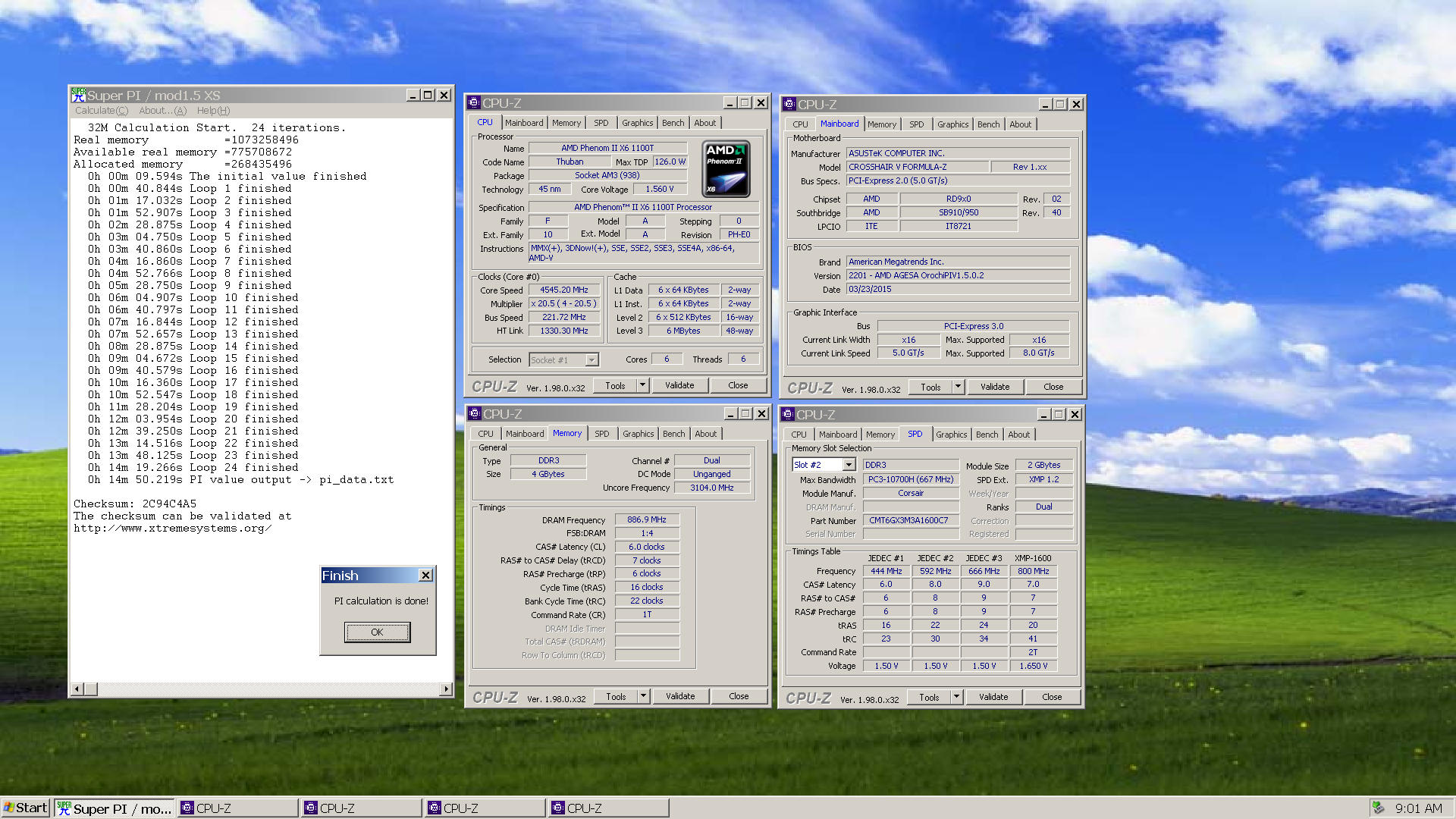This screenshot has height=819, width=1456.
Task: Switch to SPD tab in the Memory window
Action: (602, 434)
